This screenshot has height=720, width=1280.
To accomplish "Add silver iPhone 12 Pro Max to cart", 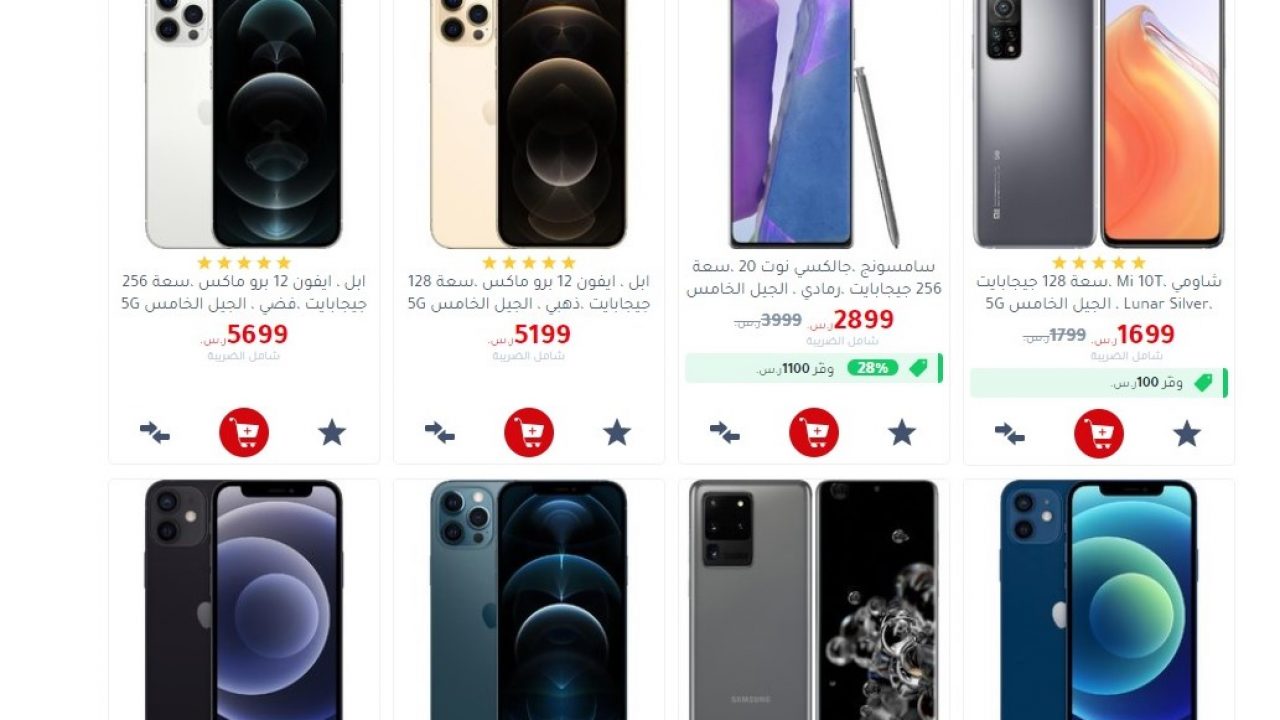I will (x=244, y=433).
